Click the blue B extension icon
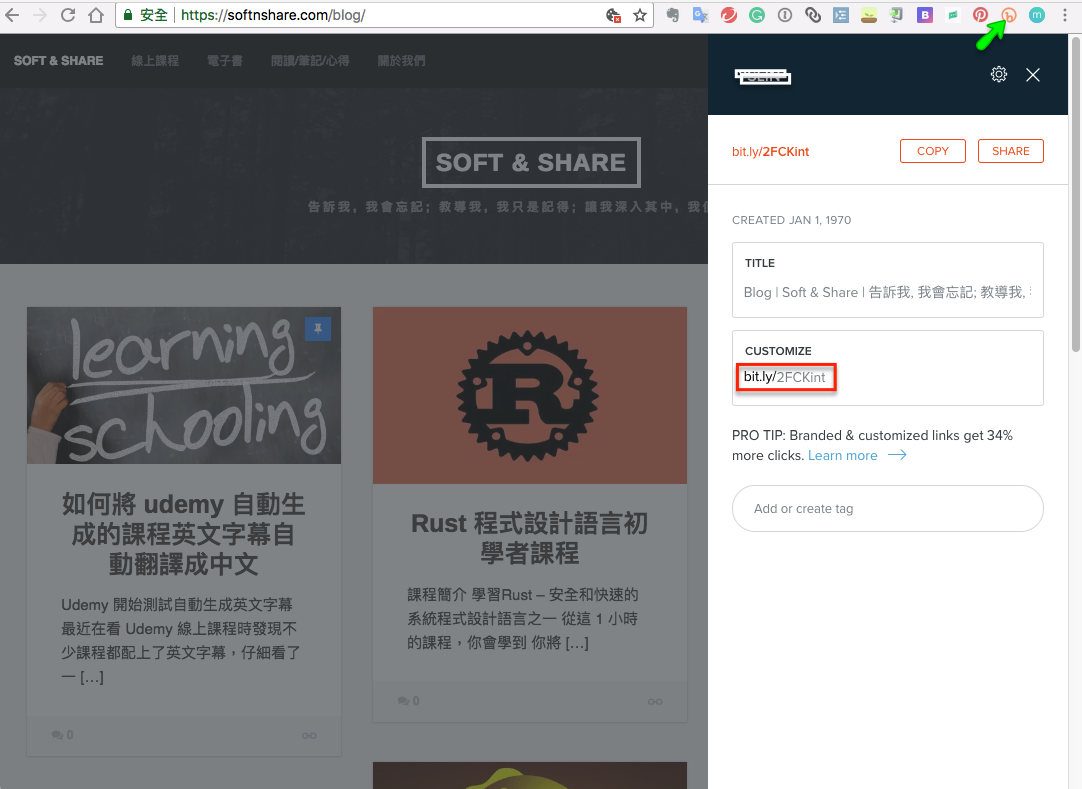Viewport: 1082px width, 789px height. [923, 15]
